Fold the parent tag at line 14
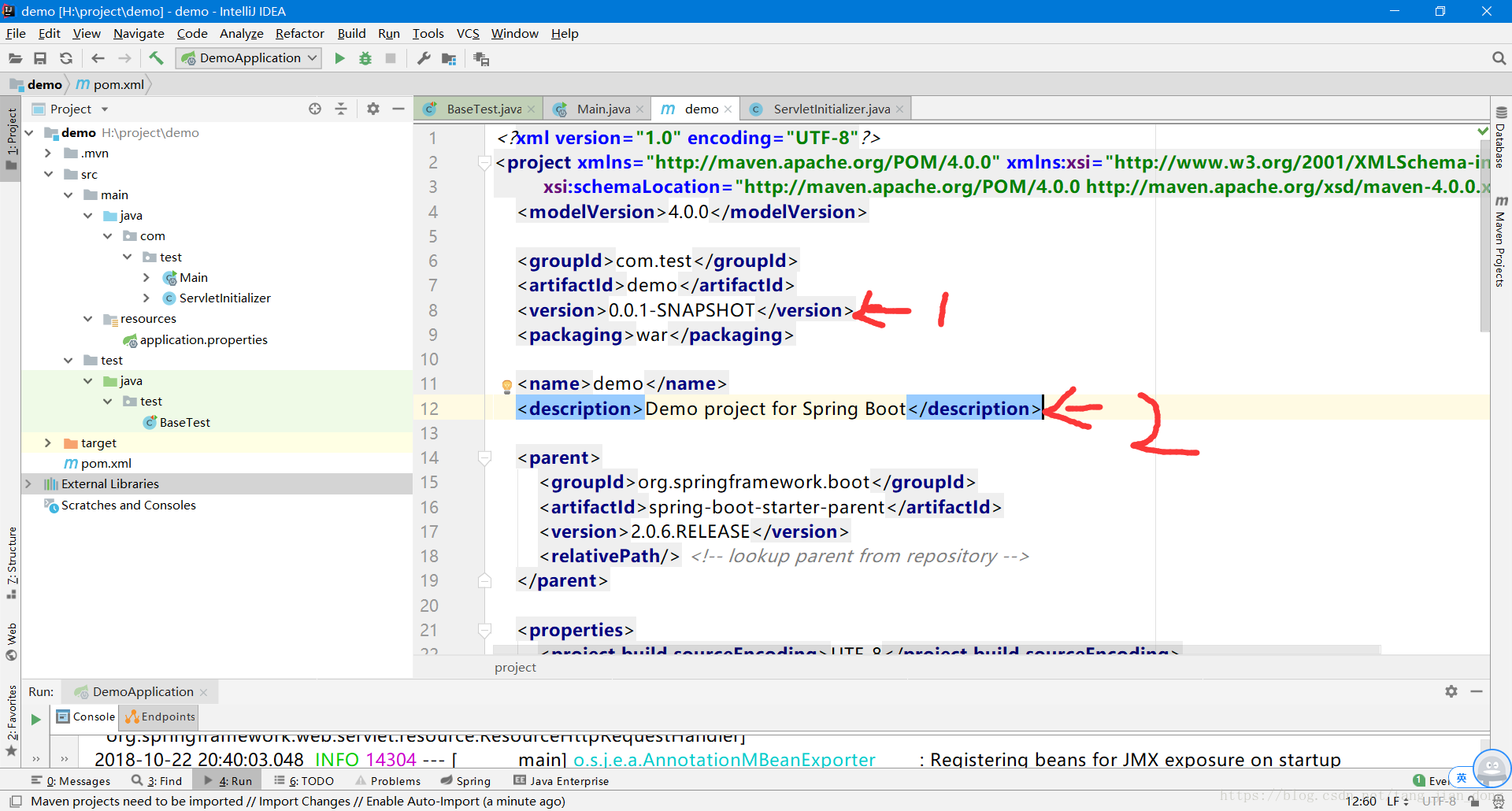This screenshot has height=811, width=1512. pyautogui.click(x=485, y=457)
